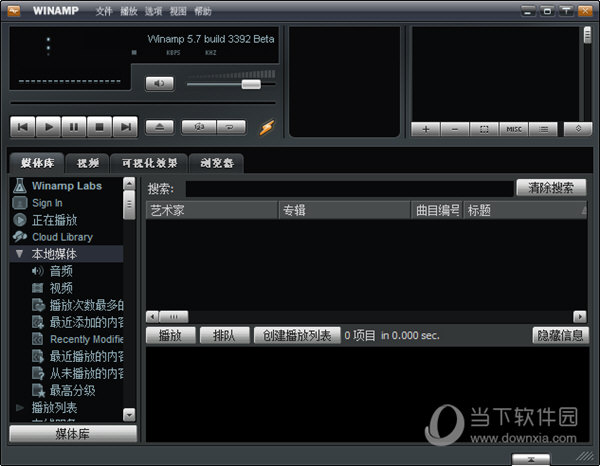Switch to the 可视化效果 tab
The image size is (600, 466).
coord(149,164)
